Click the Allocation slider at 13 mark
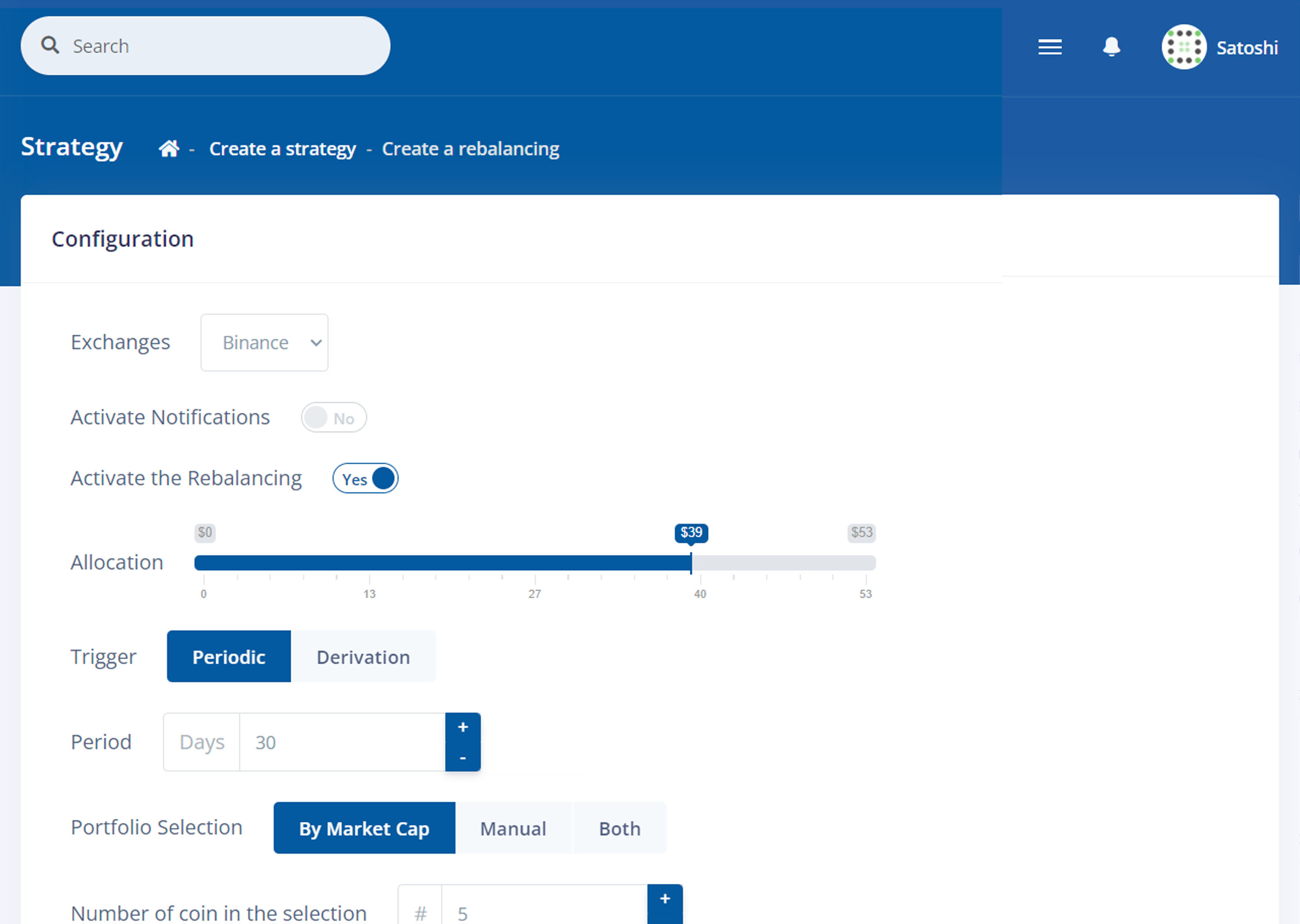Image resolution: width=1300 pixels, height=924 pixels. click(x=369, y=563)
